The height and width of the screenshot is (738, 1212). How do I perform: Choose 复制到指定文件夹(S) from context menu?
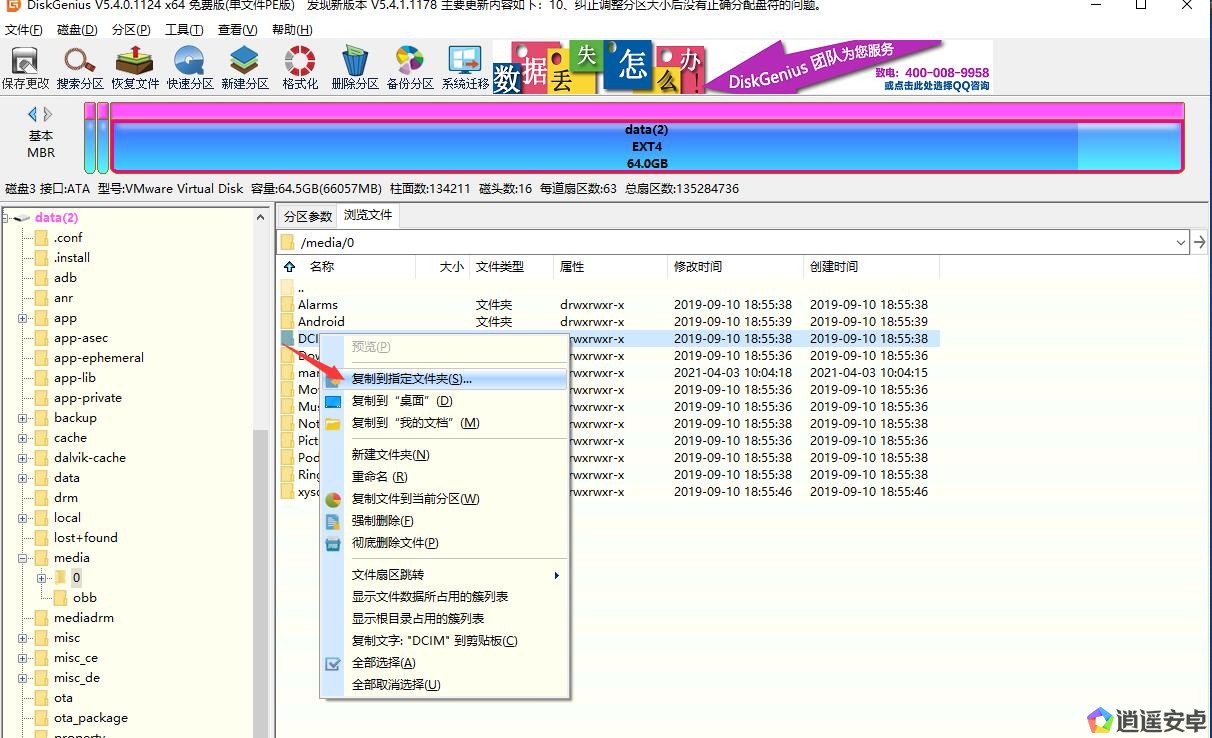[x=411, y=379]
